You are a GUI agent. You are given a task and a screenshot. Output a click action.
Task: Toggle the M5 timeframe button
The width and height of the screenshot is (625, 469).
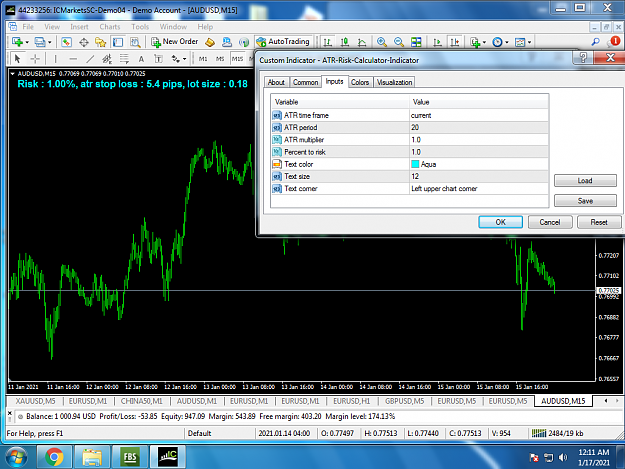pos(220,59)
